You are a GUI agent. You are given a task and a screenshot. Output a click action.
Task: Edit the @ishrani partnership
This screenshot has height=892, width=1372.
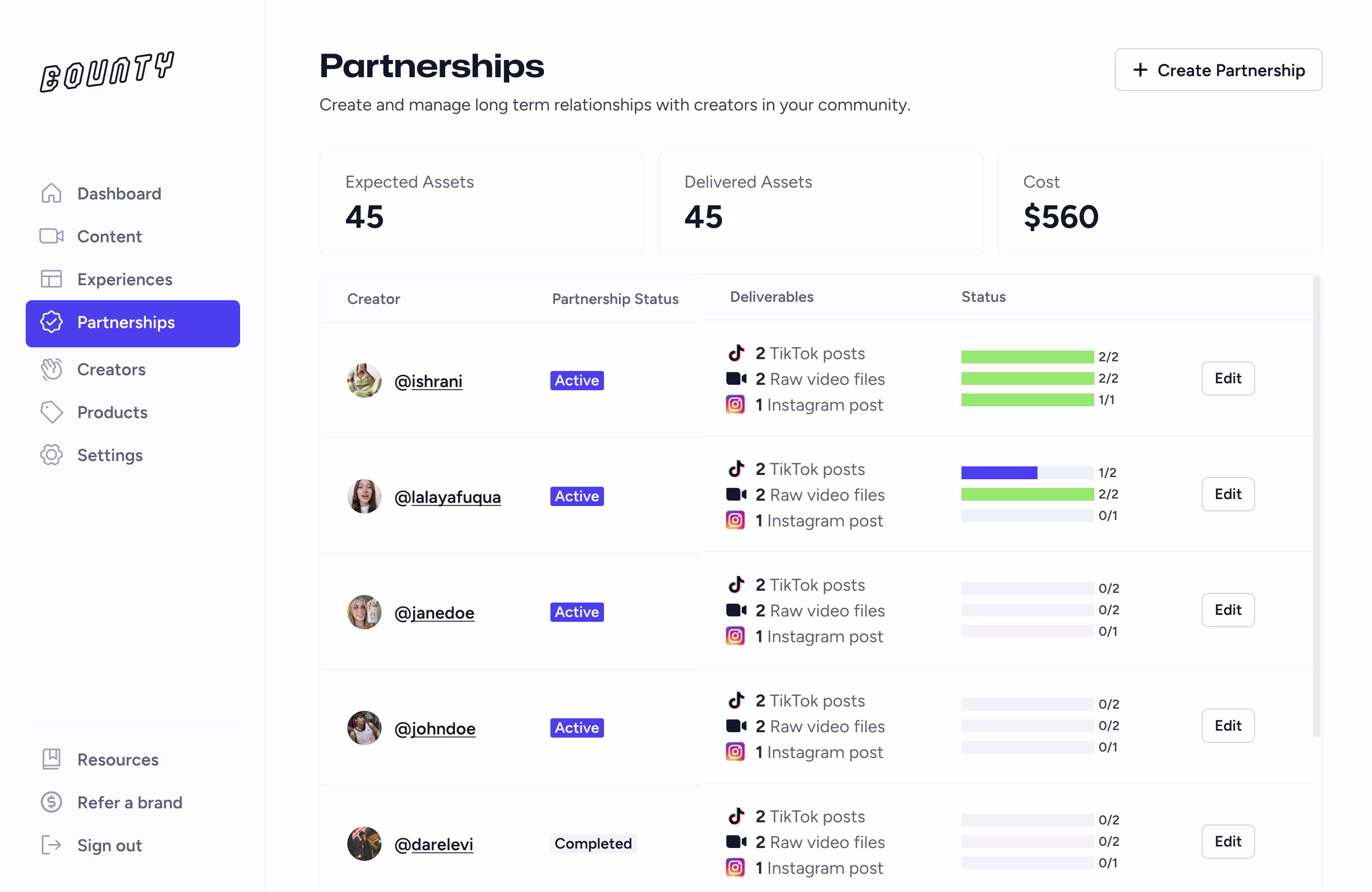click(x=1227, y=378)
